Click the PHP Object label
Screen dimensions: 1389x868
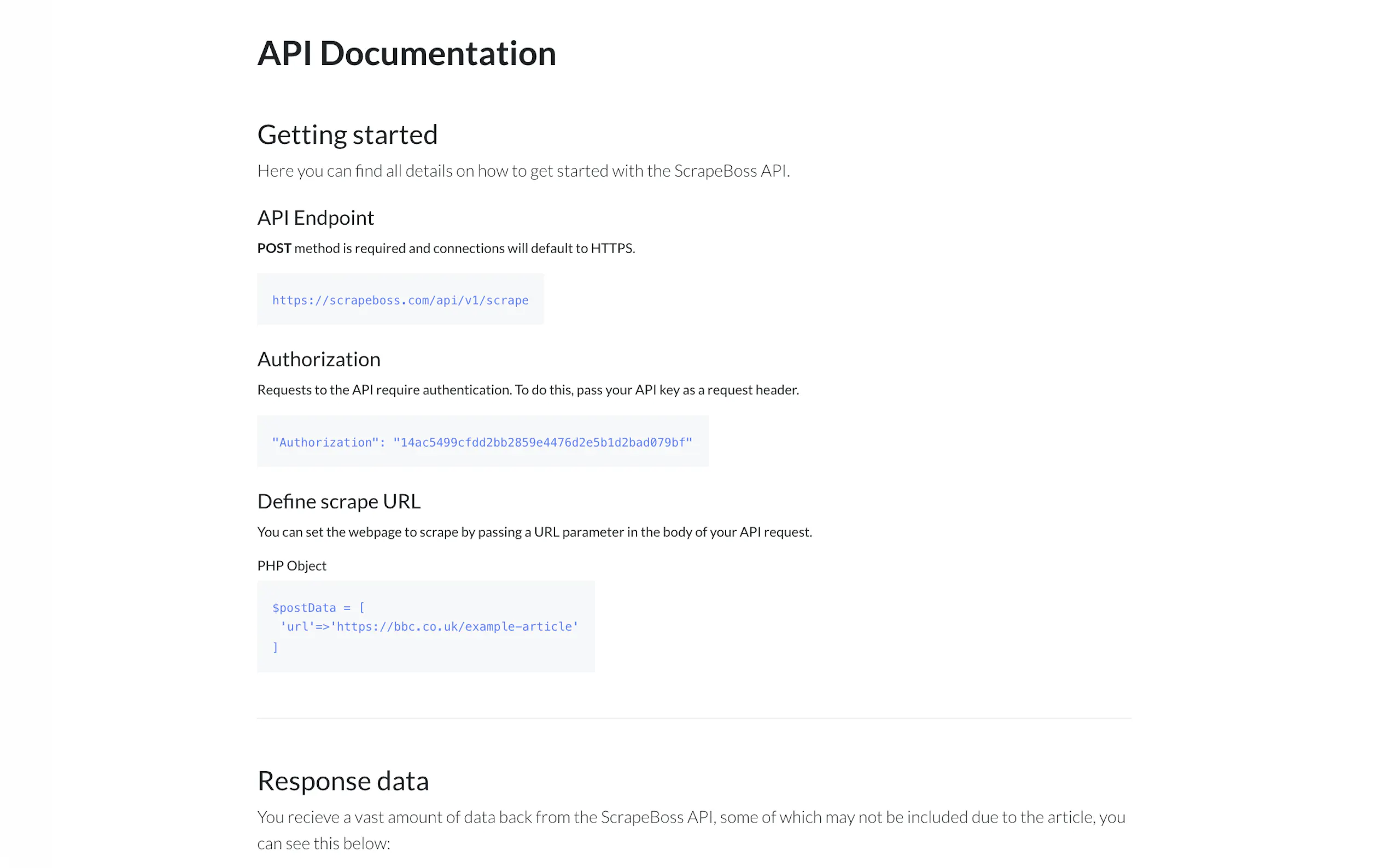coord(291,566)
